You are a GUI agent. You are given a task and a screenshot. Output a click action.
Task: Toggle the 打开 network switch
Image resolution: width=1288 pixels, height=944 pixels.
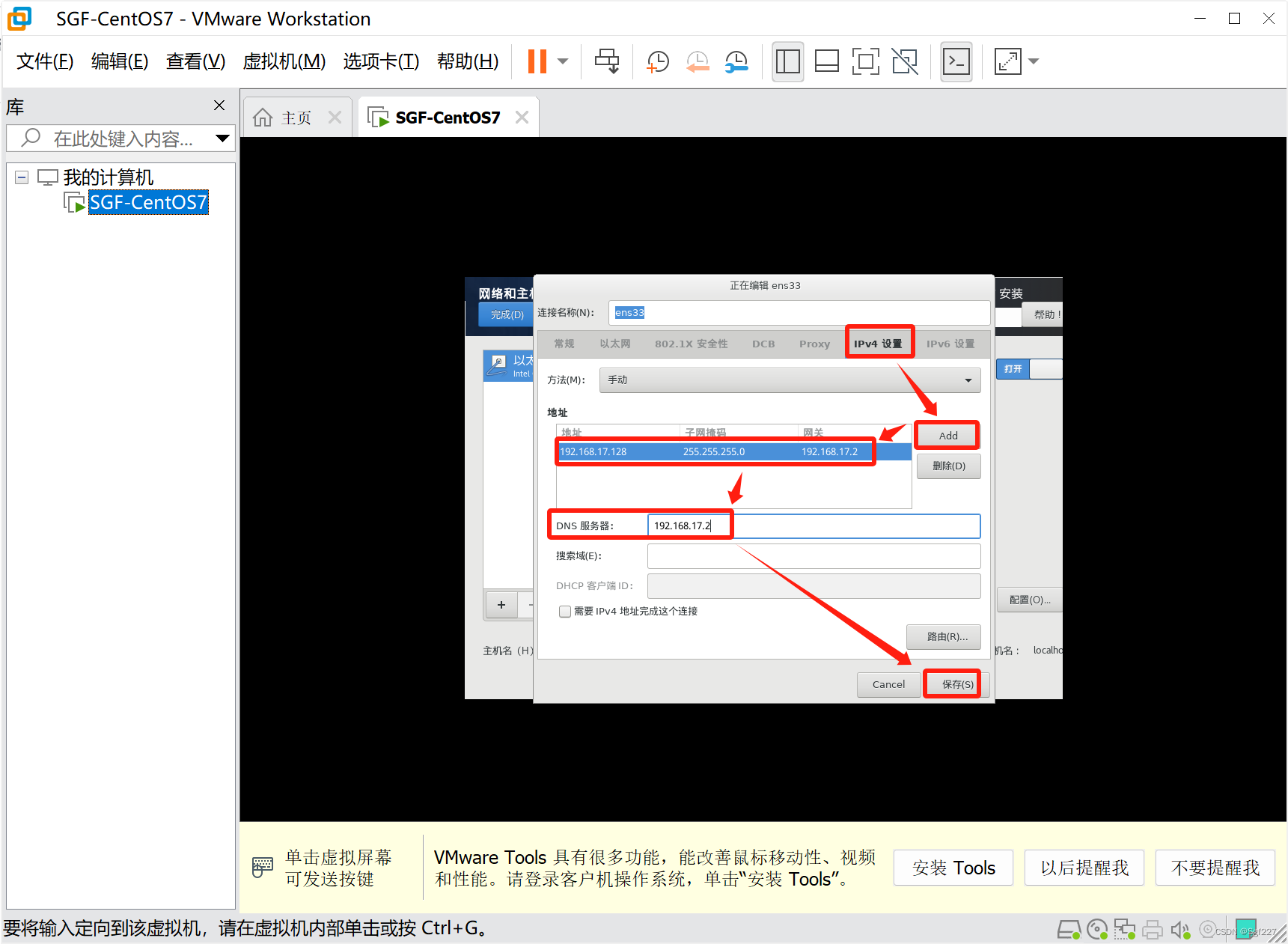tap(1029, 369)
